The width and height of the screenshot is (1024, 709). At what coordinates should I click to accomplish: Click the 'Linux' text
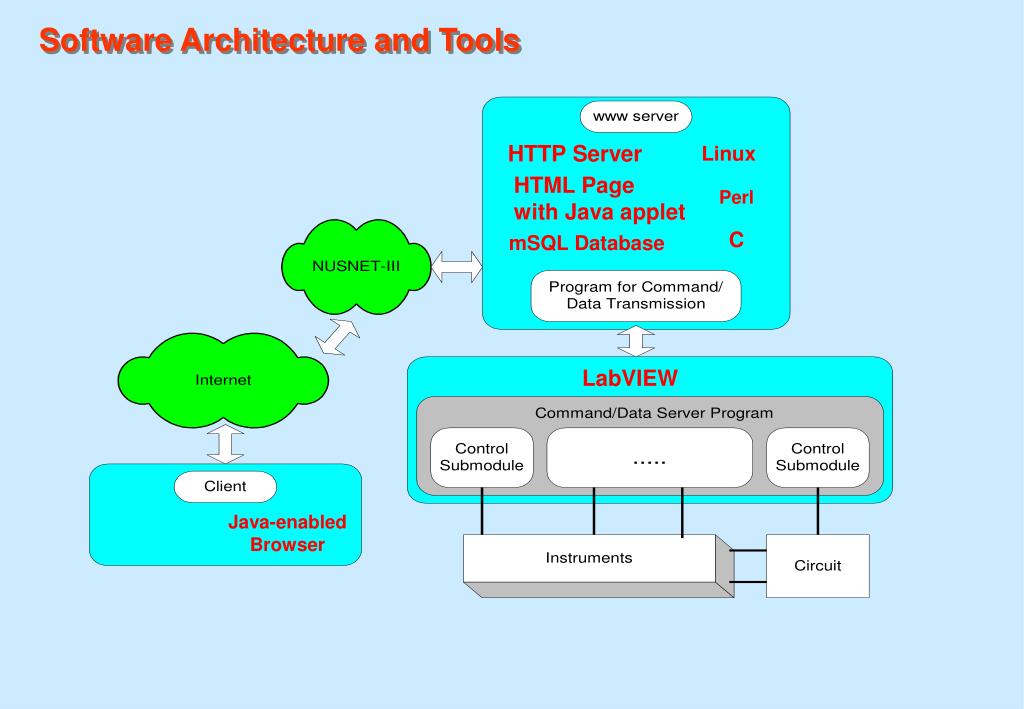tap(728, 153)
